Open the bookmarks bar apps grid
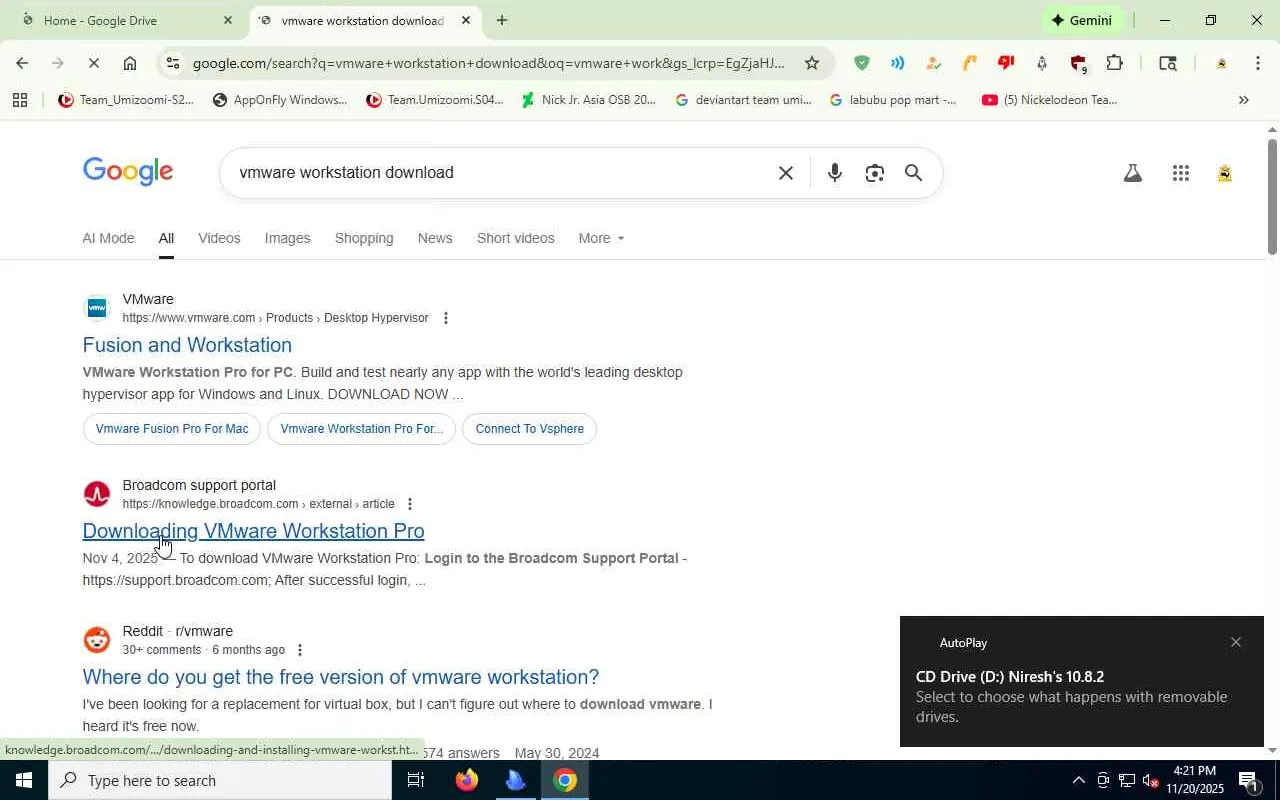Screen dimensions: 1280x800 (19, 100)
